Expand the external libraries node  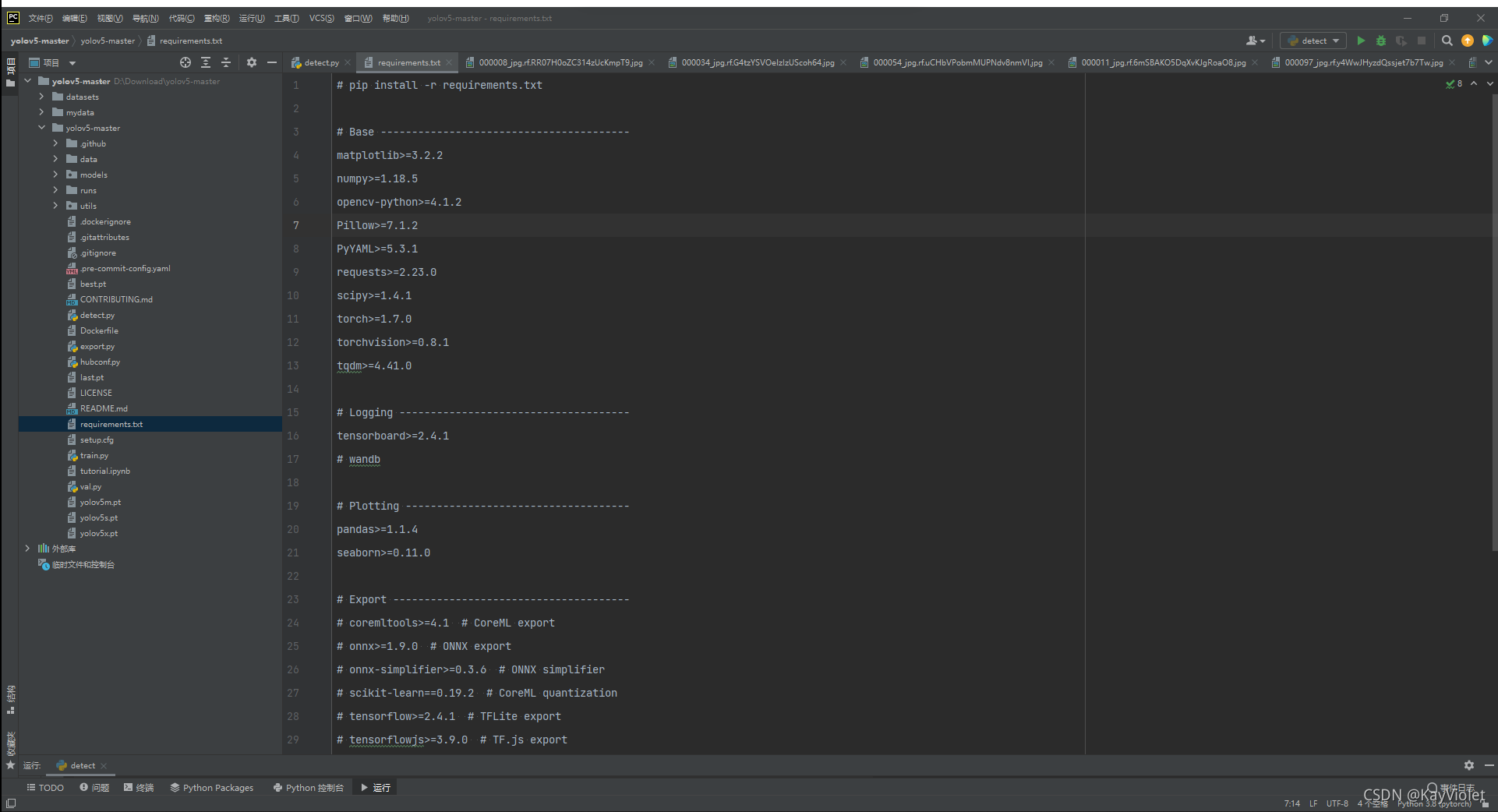pyautogui.click(x=27, y=549)
